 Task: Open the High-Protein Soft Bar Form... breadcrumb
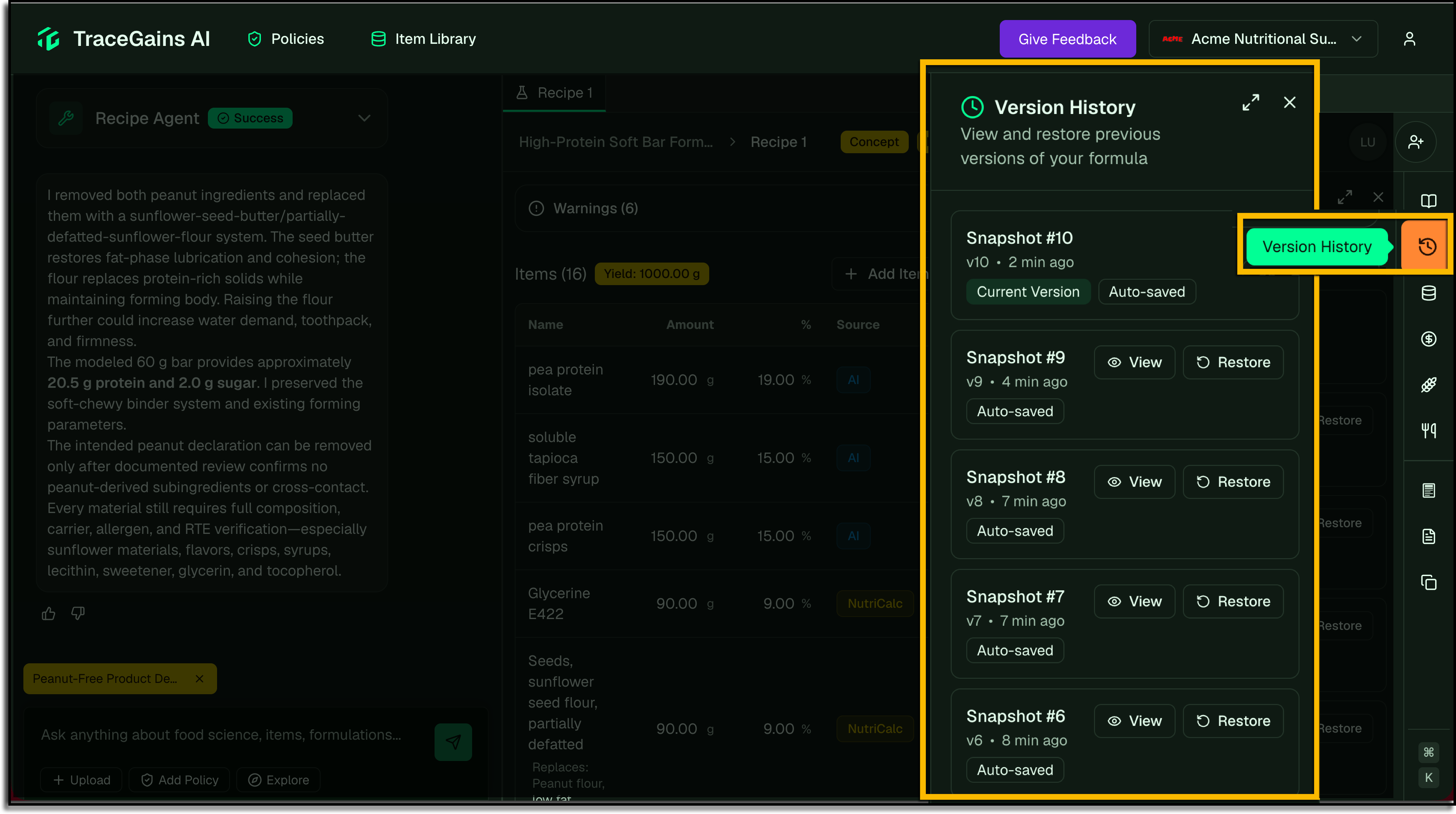coord(616,142)
